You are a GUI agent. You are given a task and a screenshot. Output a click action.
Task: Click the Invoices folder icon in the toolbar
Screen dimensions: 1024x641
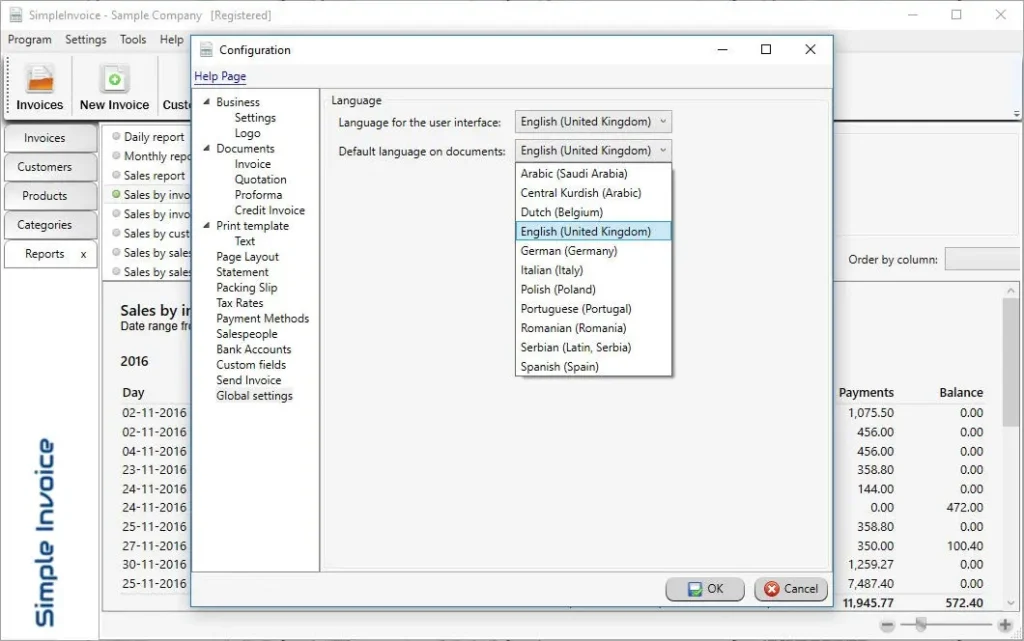[x=38, y=76]
